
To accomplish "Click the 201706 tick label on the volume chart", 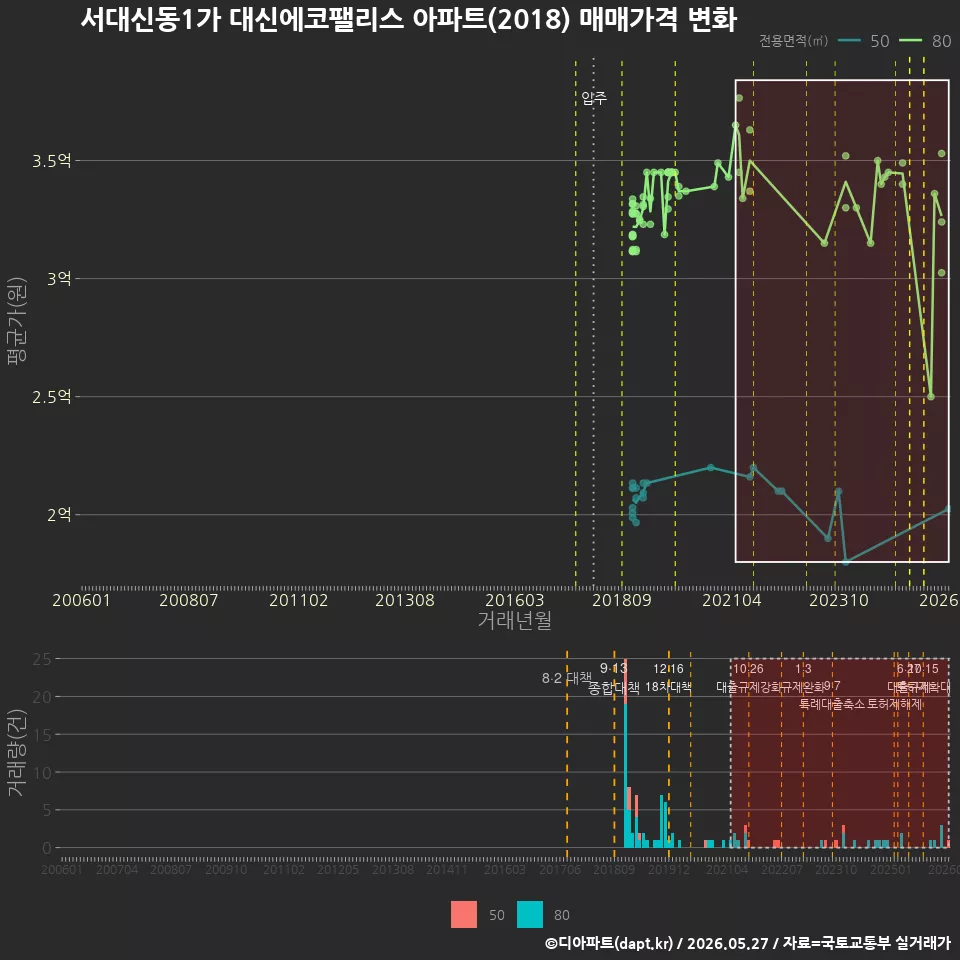I will point(560,869).
